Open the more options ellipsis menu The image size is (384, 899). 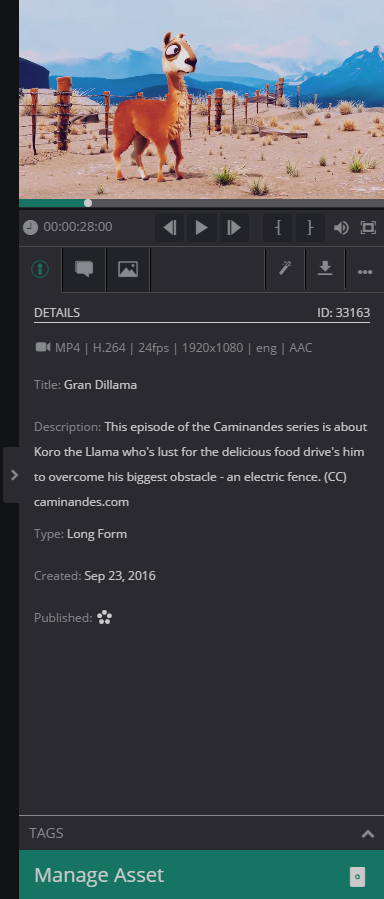point(365,272)
